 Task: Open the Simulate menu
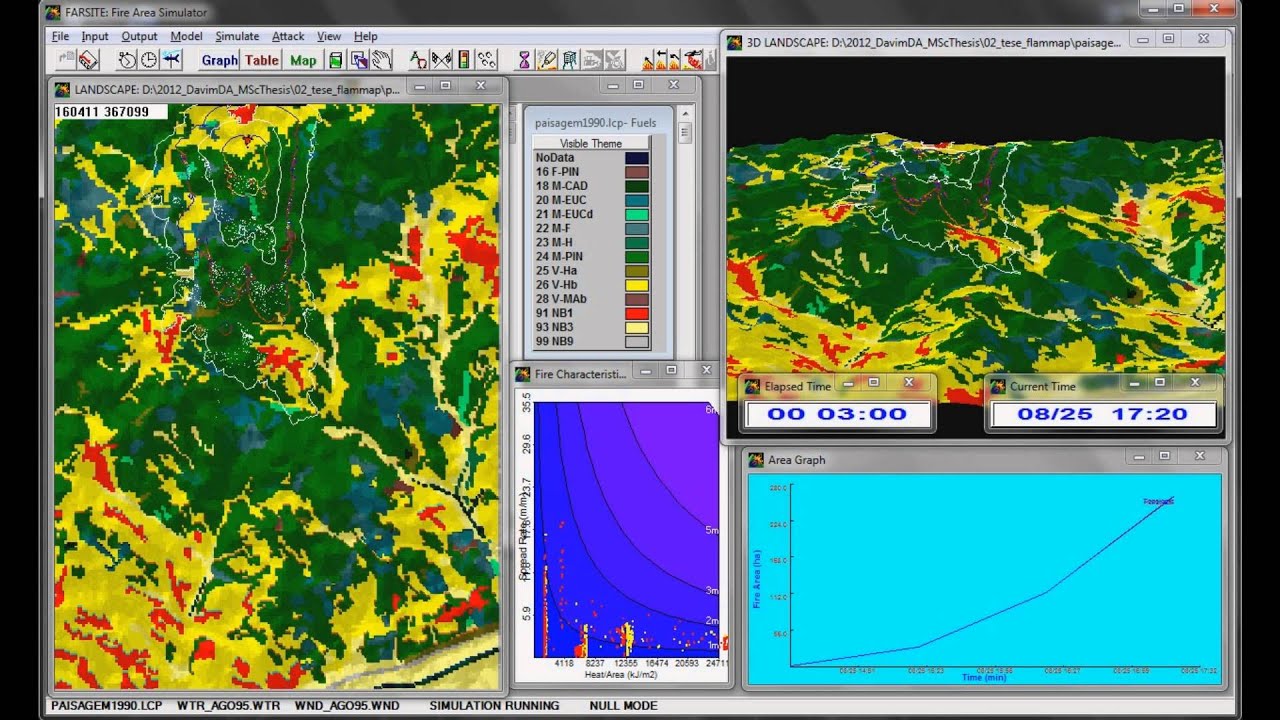237,36
